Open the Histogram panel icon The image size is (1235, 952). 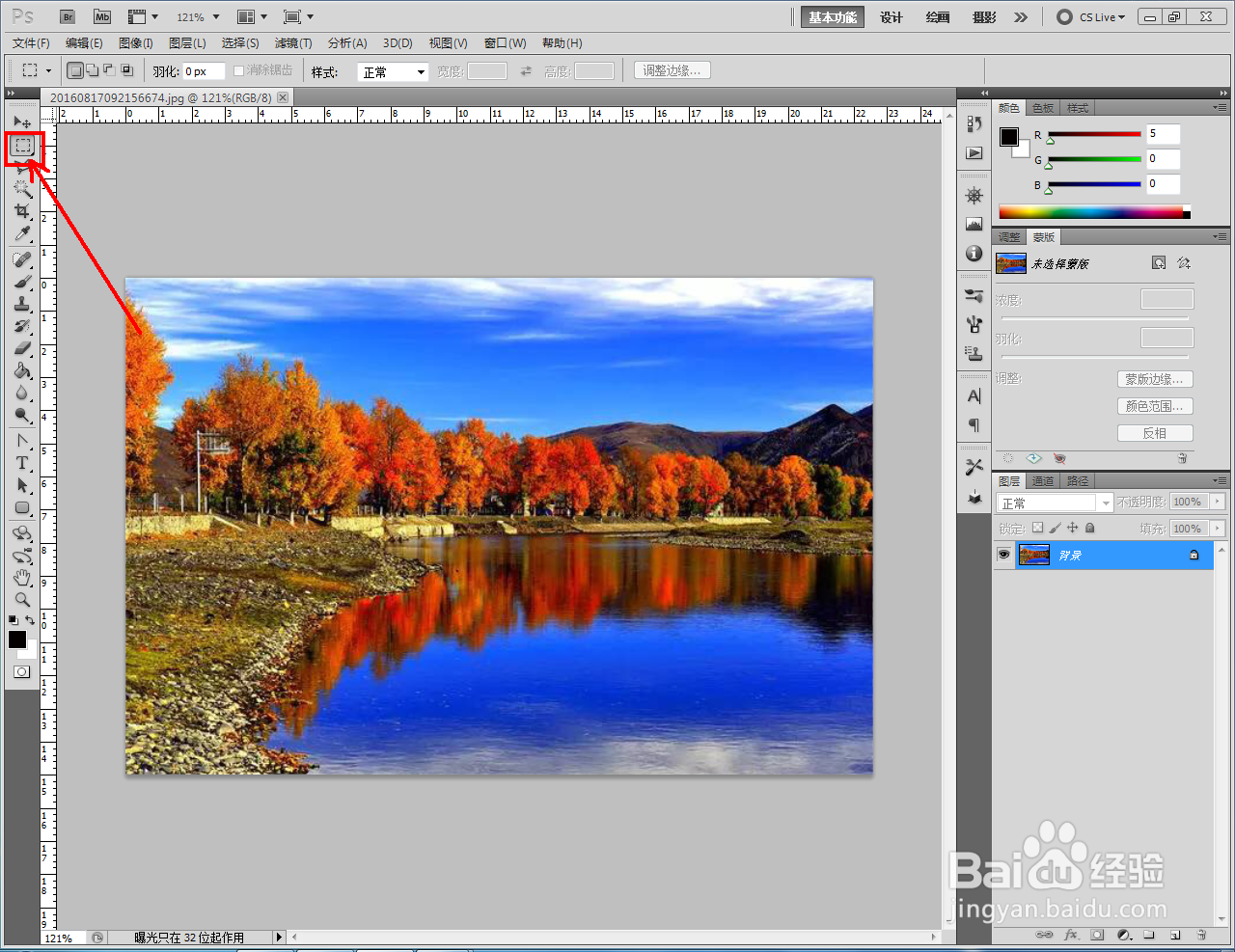click(x=974, y=224)
